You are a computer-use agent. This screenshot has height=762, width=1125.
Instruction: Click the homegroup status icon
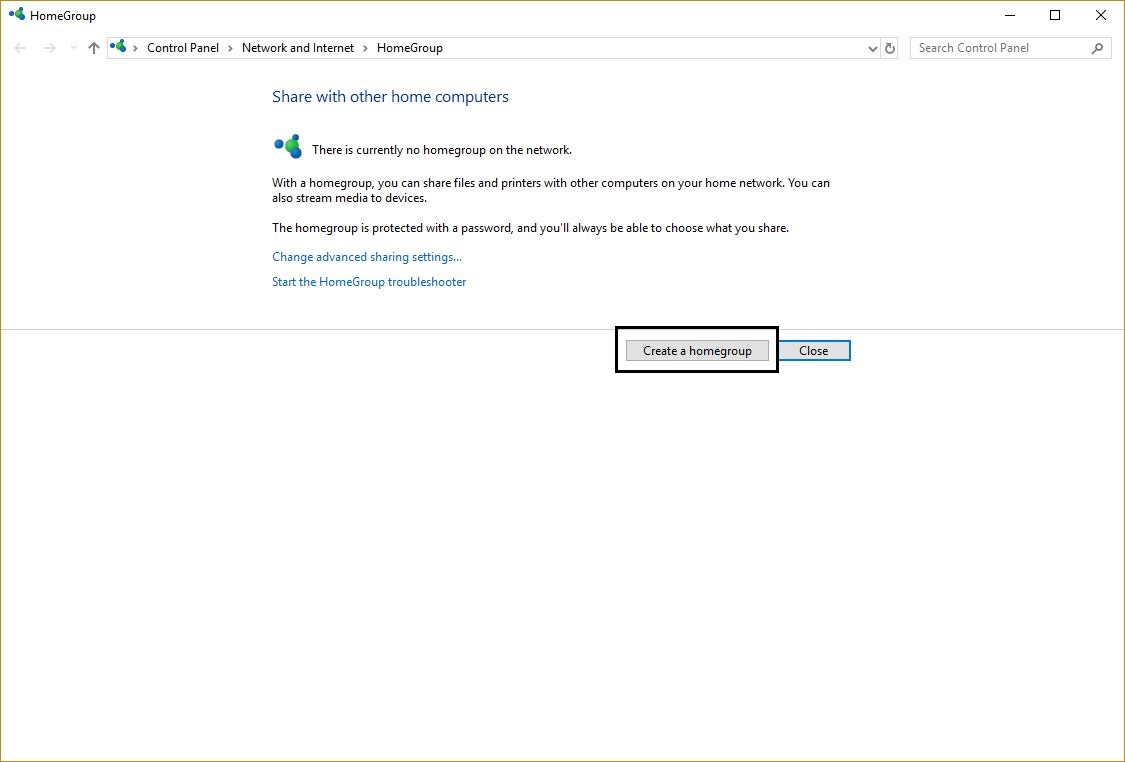[288, 146]
